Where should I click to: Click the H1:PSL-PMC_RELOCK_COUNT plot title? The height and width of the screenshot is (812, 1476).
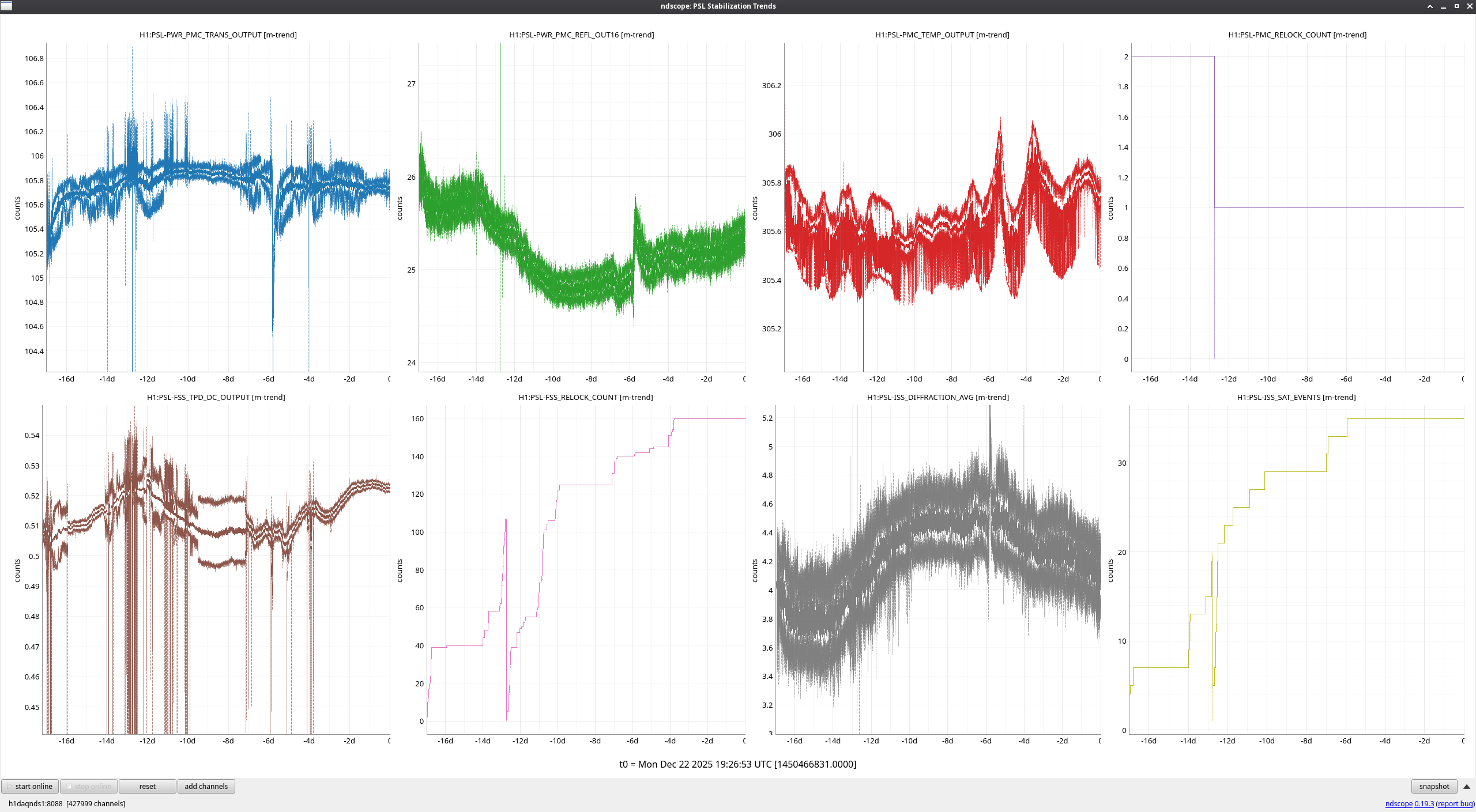(1297, 35)
